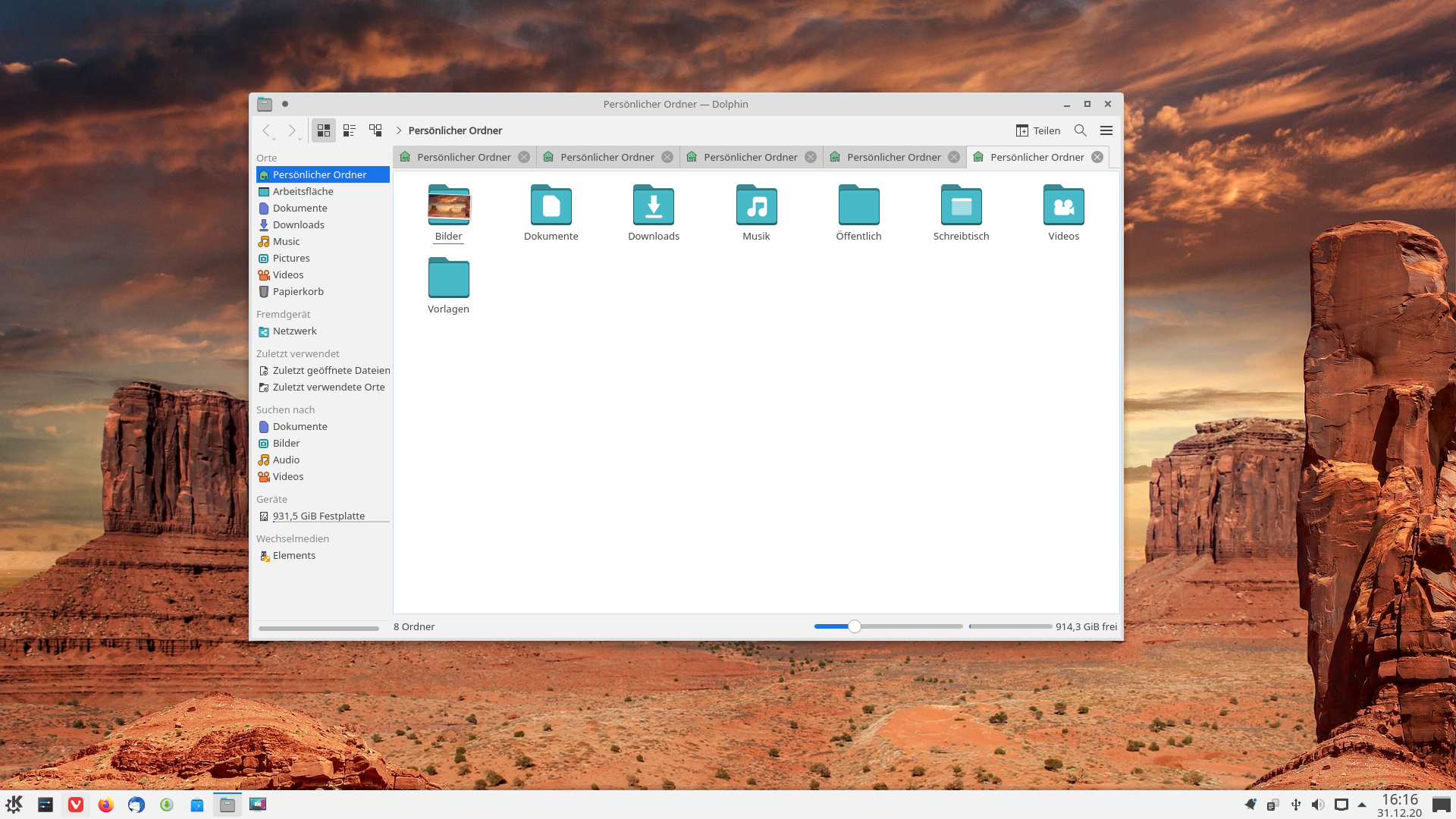Select Papierkorb in the places sidebar

(x=298, y=291)
